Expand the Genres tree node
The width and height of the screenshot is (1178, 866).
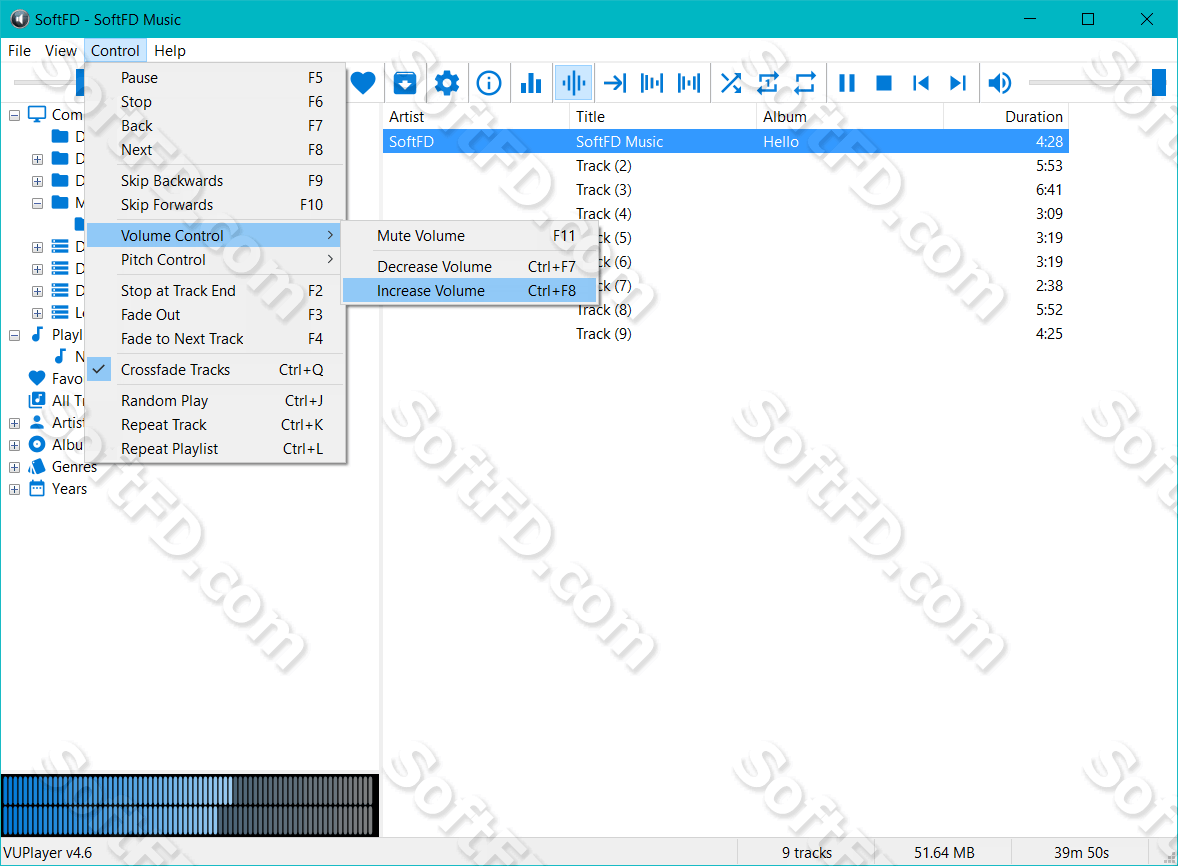coord(14,467)
